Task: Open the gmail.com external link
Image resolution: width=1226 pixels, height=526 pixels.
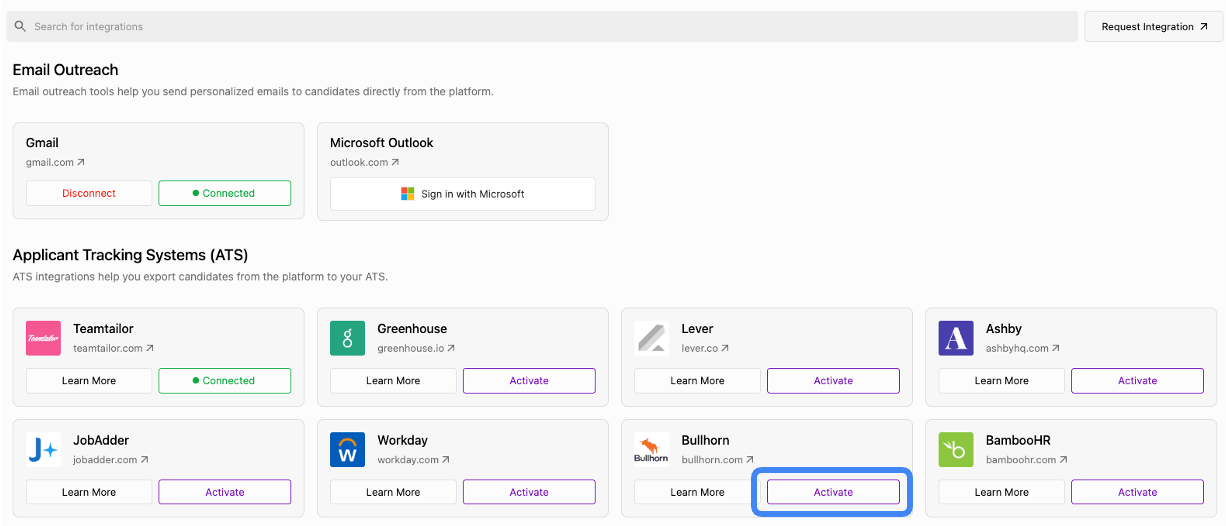Action: point(55,162)
